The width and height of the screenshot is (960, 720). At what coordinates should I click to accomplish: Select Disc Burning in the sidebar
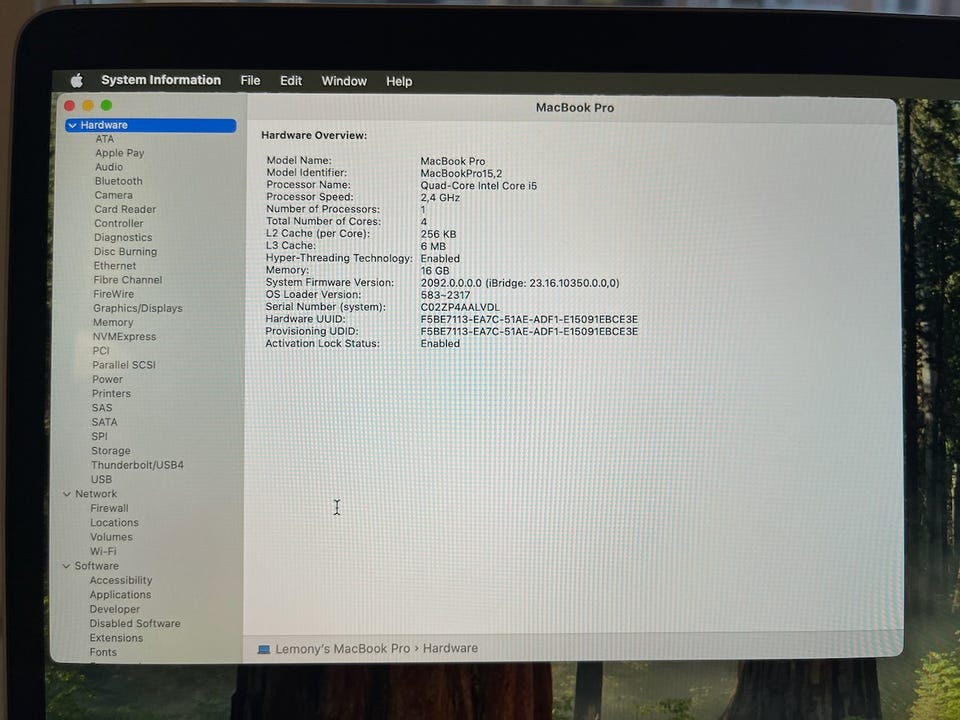click(x=126, y=252)
